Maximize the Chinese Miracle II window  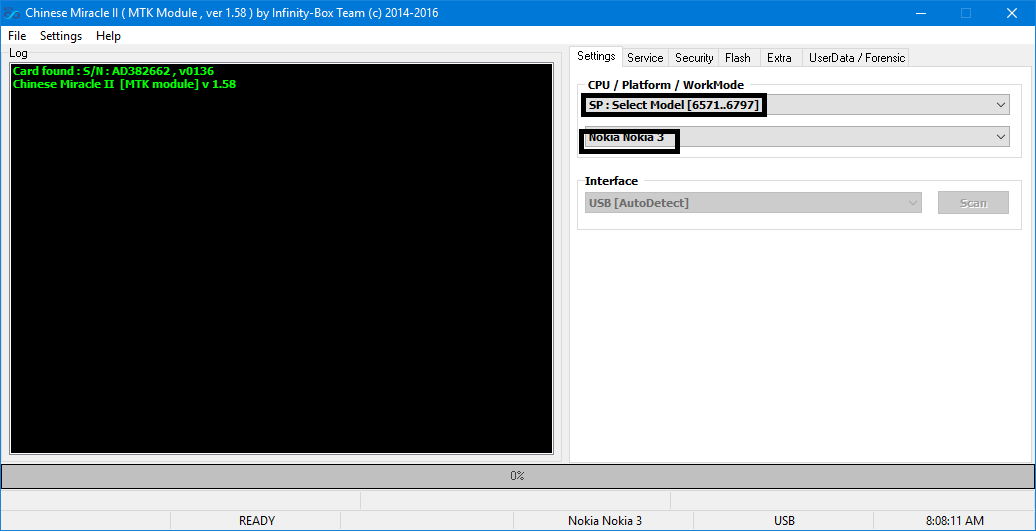coord(966,13)
